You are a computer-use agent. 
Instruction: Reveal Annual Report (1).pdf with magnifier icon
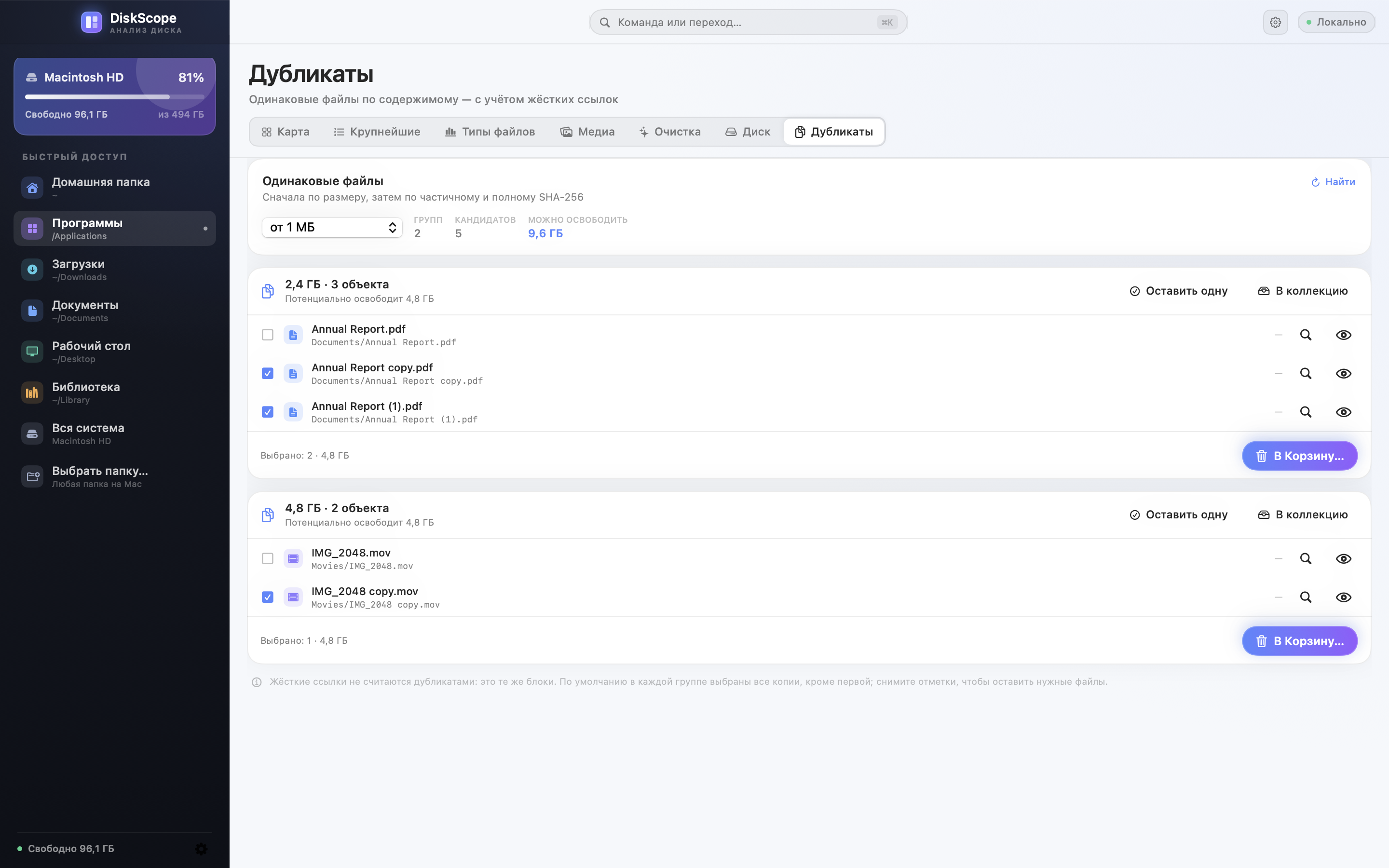(1306, 412)
